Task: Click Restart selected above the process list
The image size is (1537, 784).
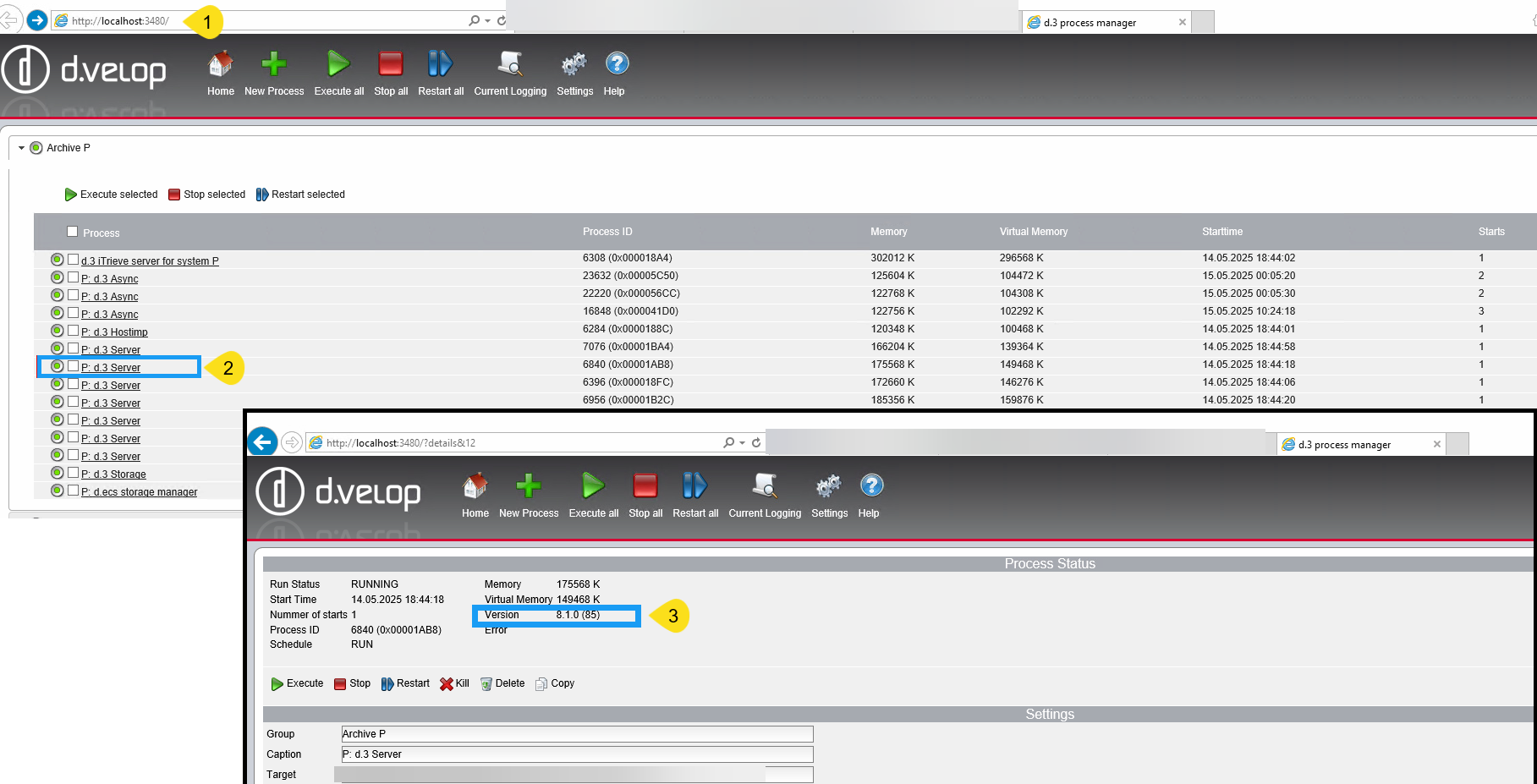Action: (300, 194)
